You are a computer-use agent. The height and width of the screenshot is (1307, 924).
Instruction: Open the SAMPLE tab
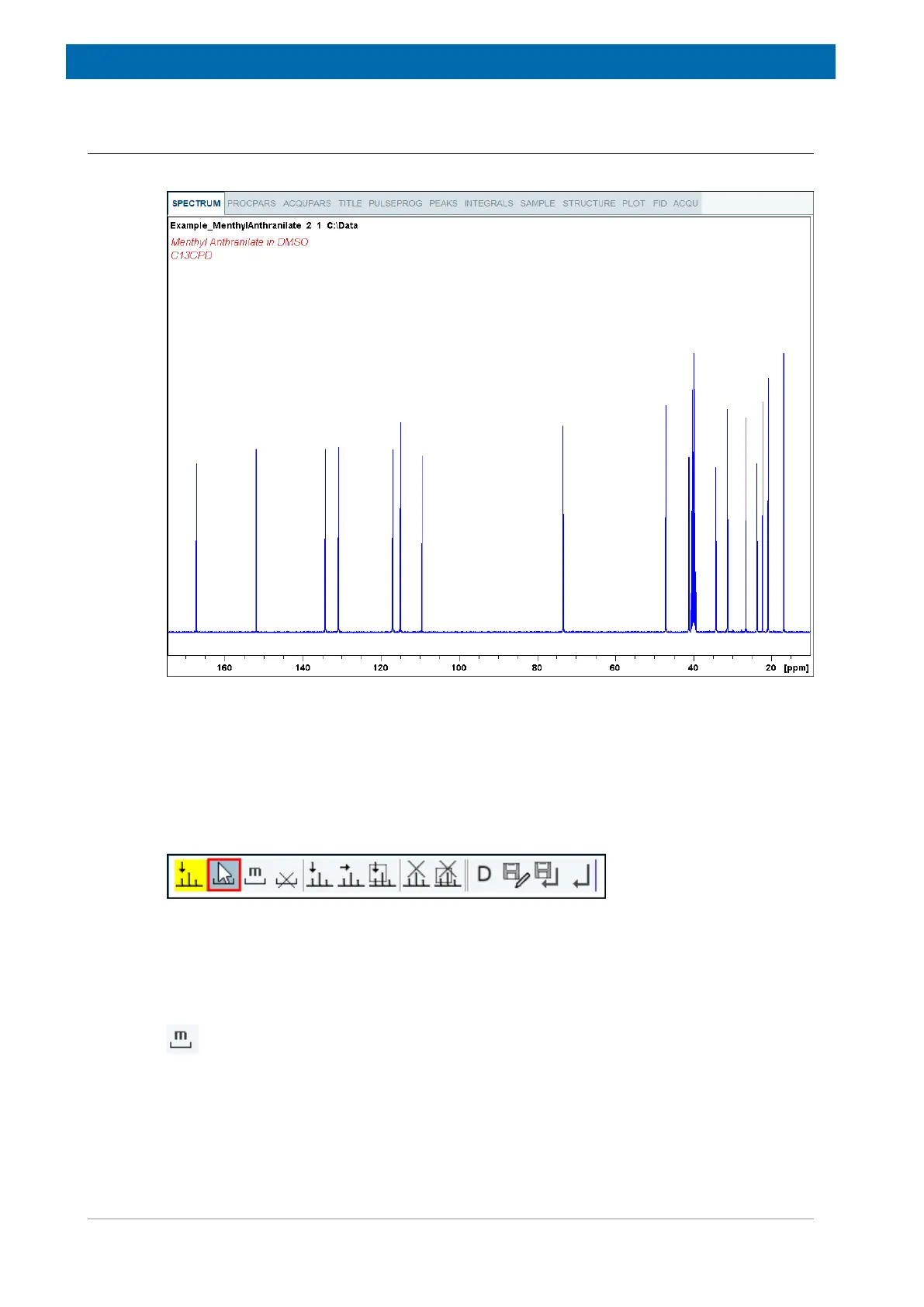(x=538, y=203)
